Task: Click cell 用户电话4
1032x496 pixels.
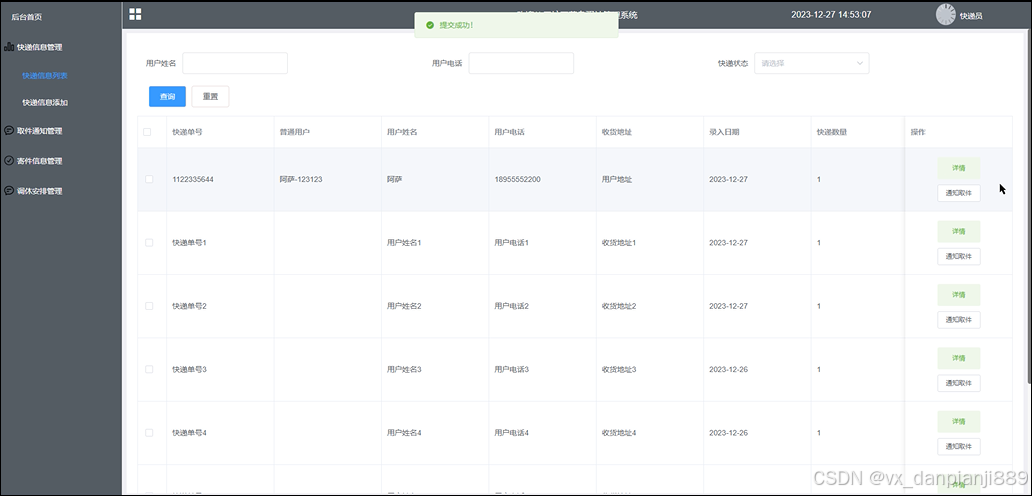Action: coord(511,433)
